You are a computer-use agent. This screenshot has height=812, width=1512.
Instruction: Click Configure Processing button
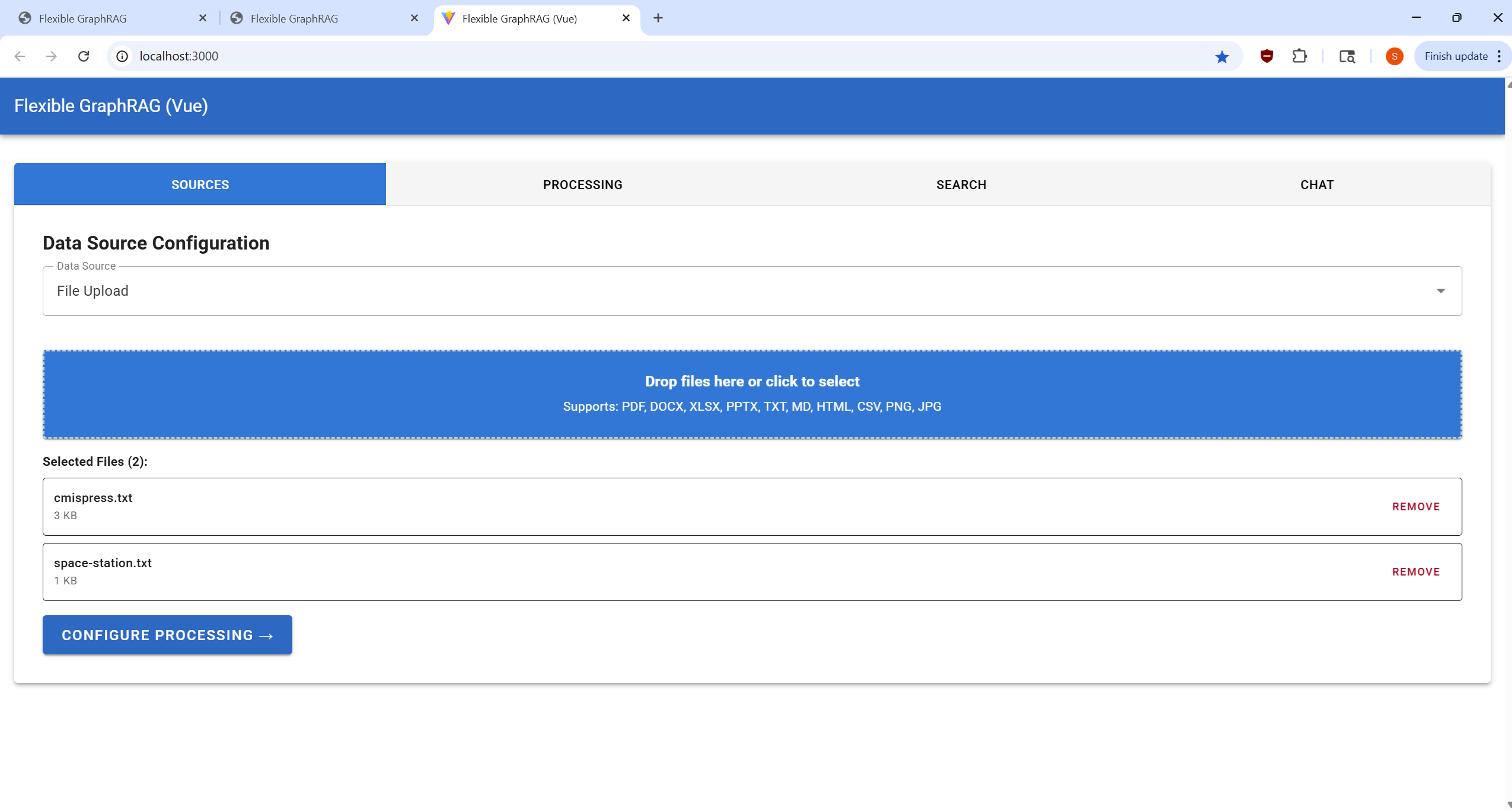point(167,635)
